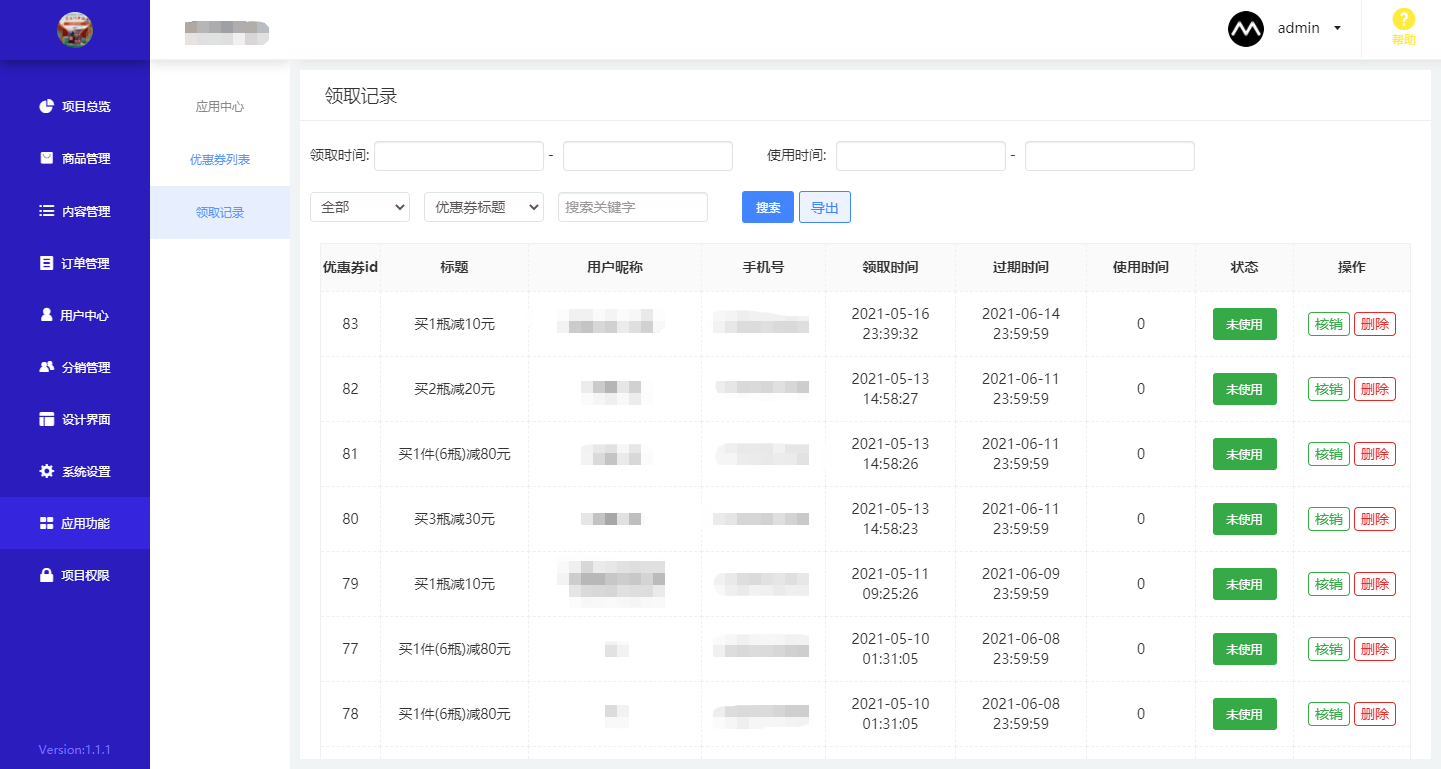The width and height of the screenshot is (1441, 769).
Task: Click 核销 for coupon 83
Action: (x=1329, y=324)
